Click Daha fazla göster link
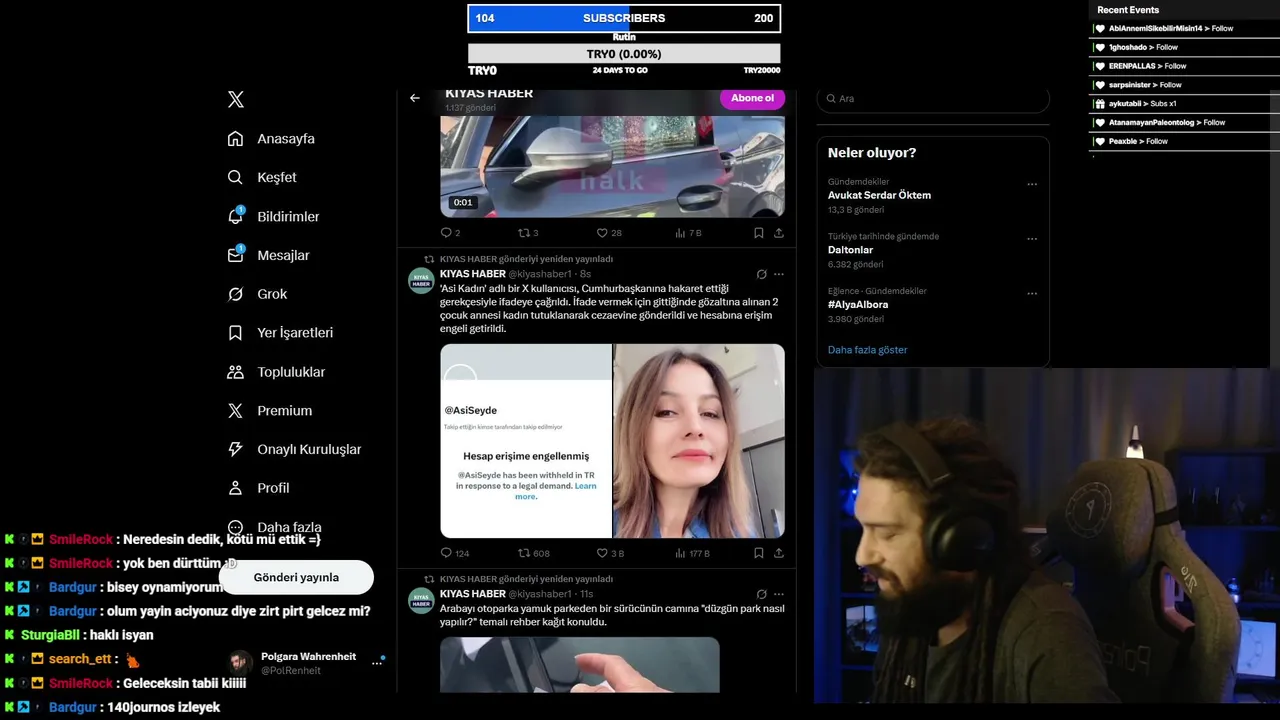The height and width of the screenshot is (720, 1280). [867, 350]
